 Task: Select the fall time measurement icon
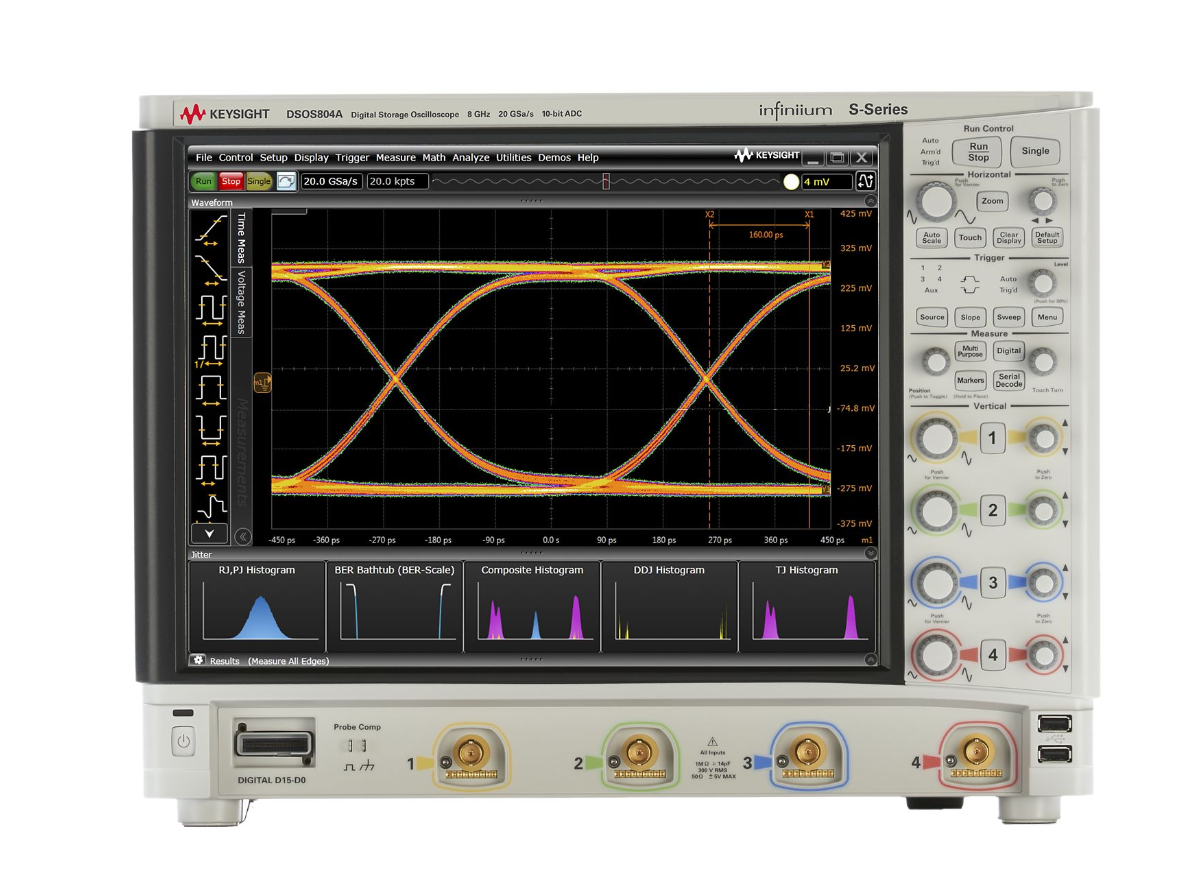click(x=210, y=269)
